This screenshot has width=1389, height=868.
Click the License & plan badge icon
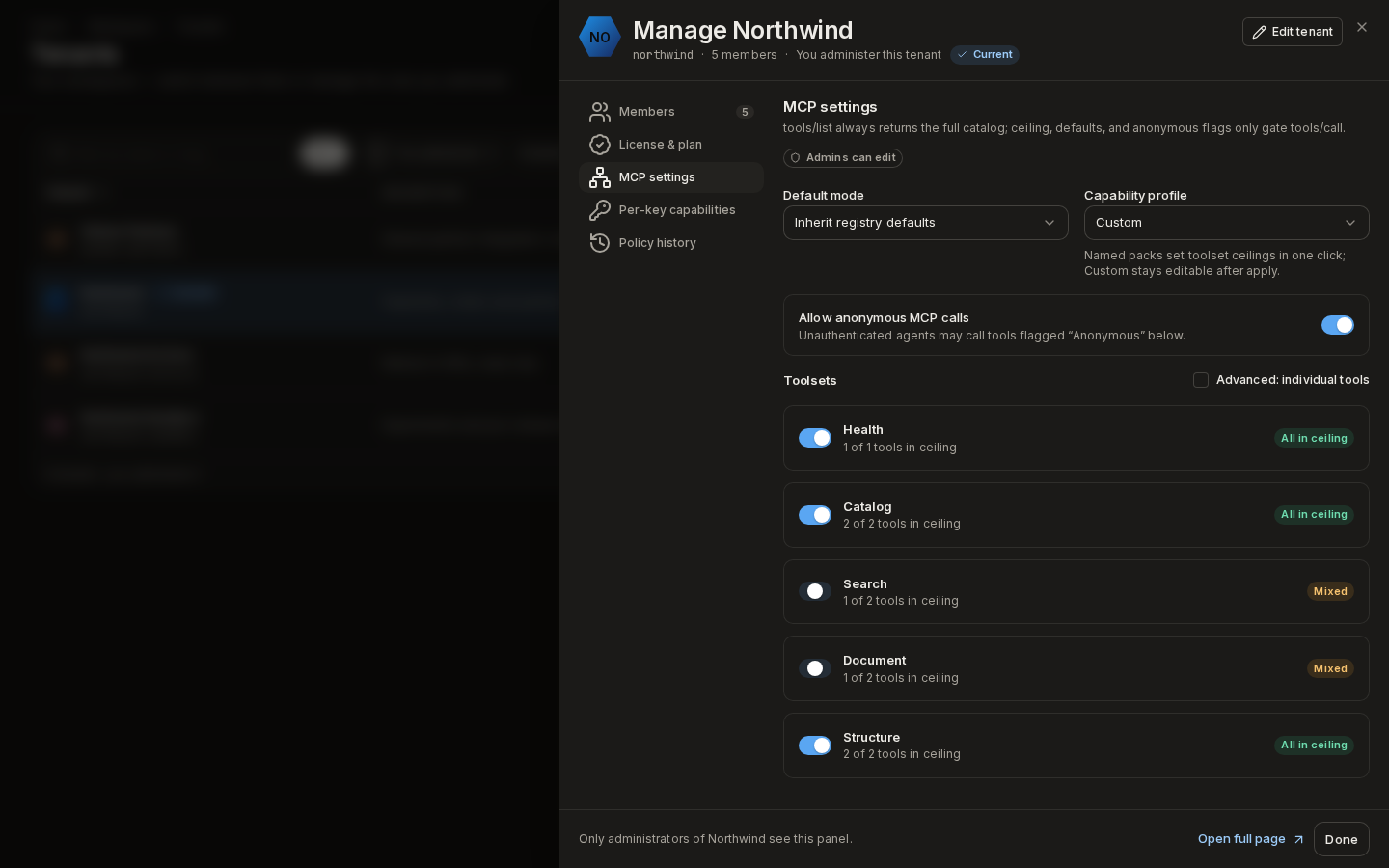click(600, 145)
